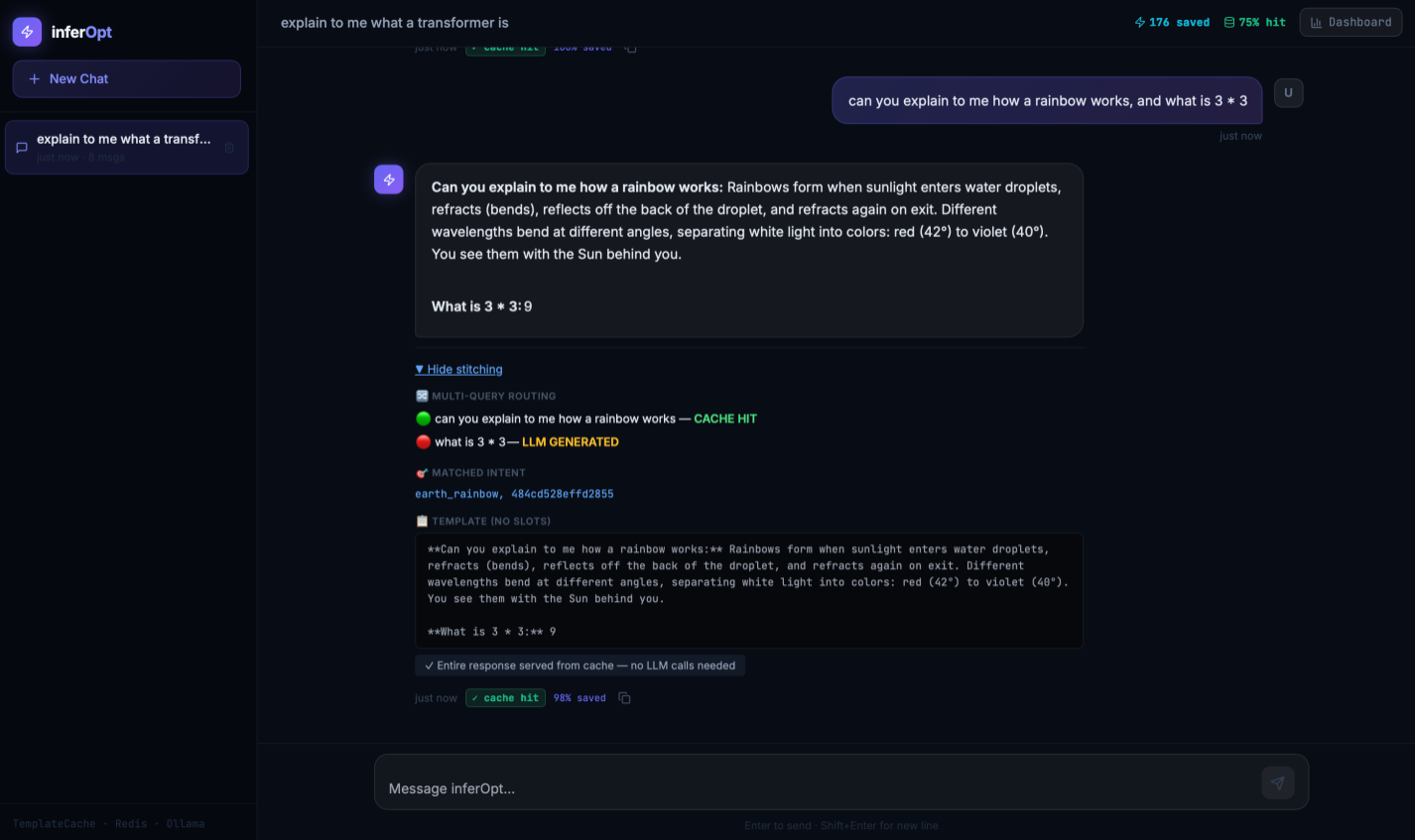1415x840 pixels.
Task: Click the 75% hit database indicator
Action: click(x=1254, y=22)
